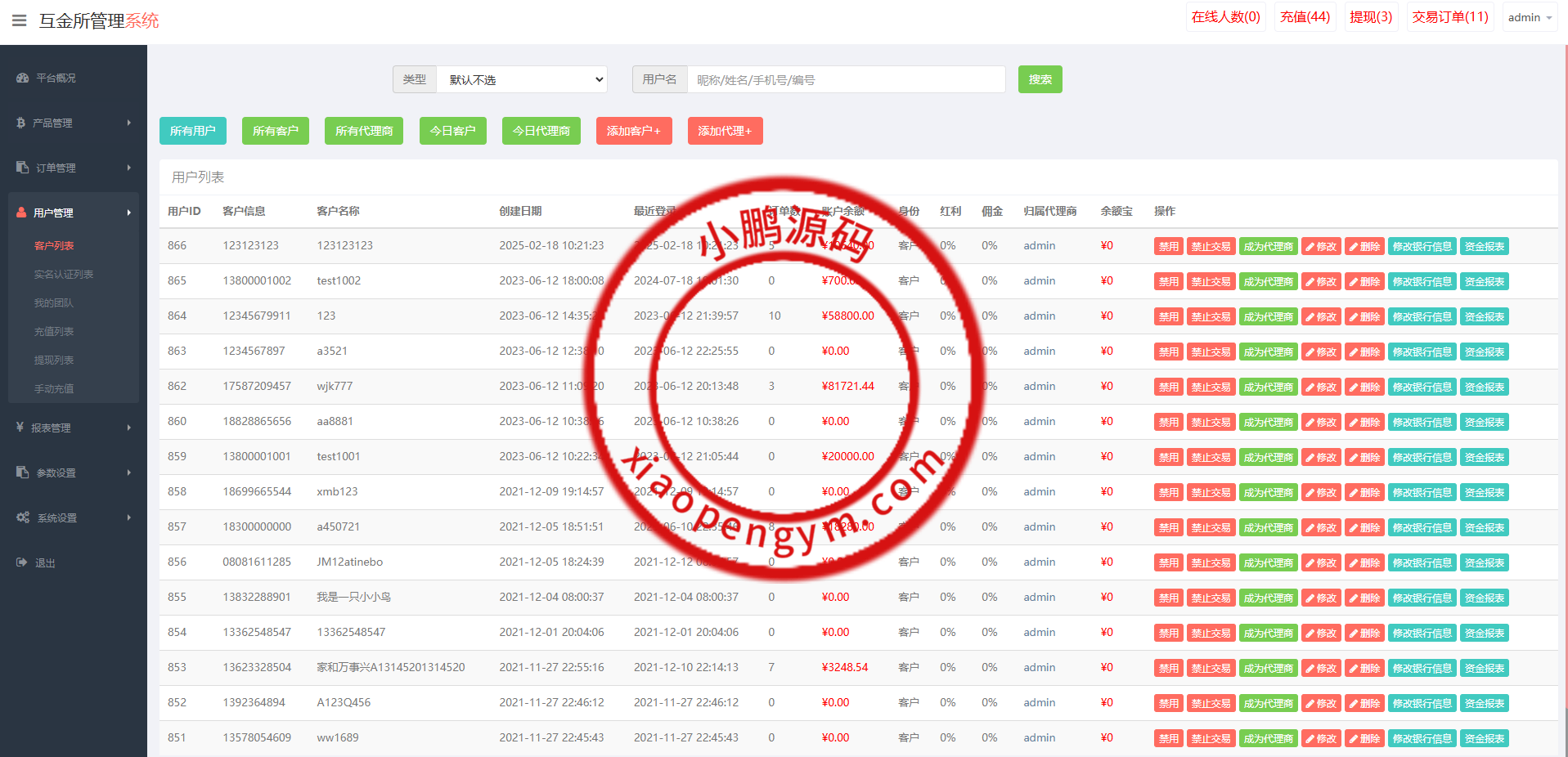Expand the 参数设置 sidebar menu arrow
1568x757 pixels.
click(128, 473)
